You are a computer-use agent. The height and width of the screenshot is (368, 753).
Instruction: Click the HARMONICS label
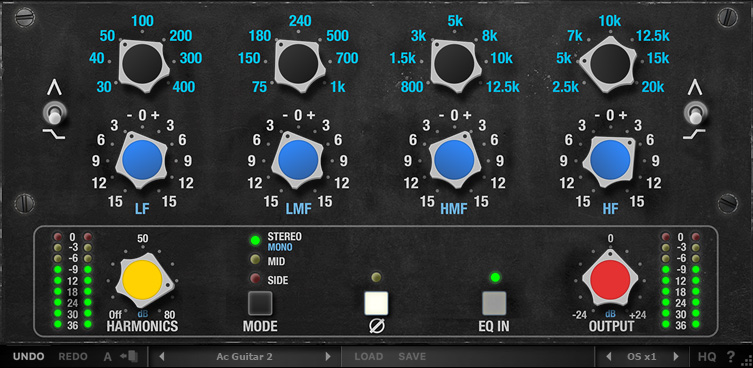coord(142,327)
